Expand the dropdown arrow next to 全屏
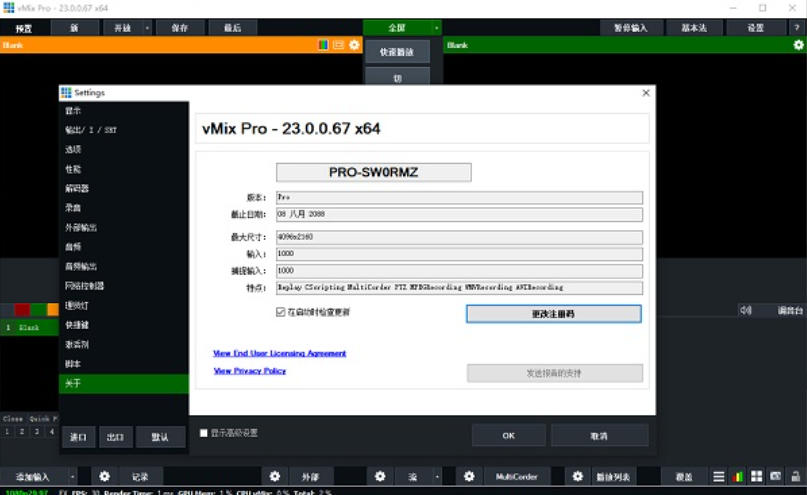 point(436,28)
